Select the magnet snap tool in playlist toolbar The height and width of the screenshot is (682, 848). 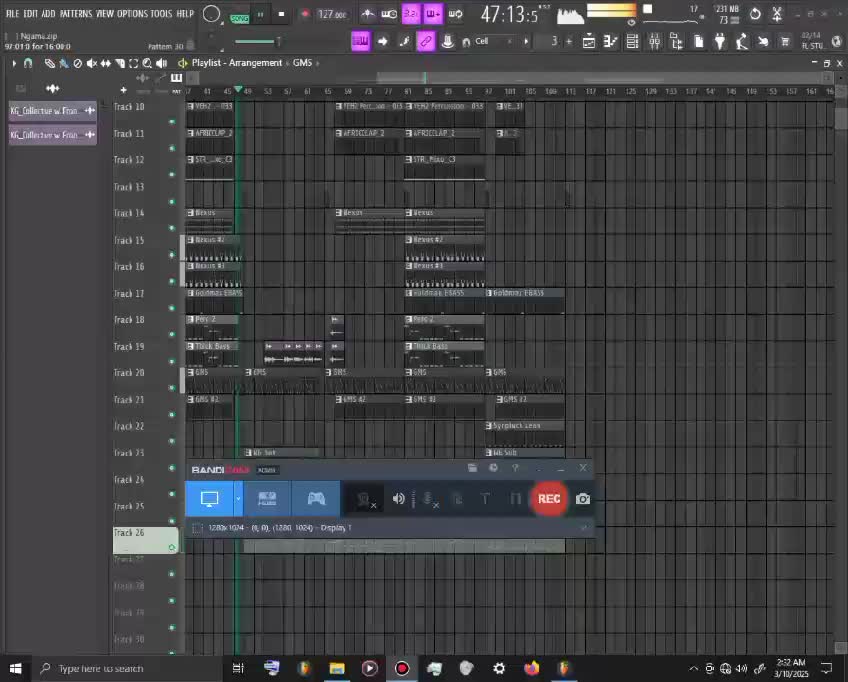point(28,63)
